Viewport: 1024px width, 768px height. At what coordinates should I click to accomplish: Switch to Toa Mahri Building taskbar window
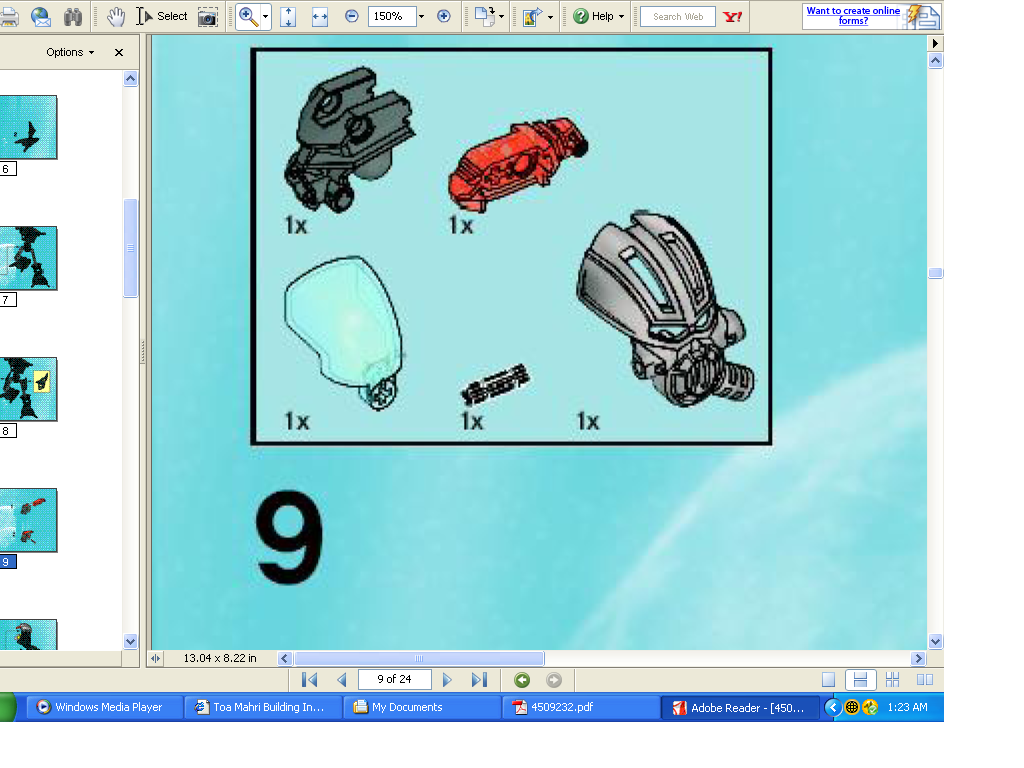[261, 707]
